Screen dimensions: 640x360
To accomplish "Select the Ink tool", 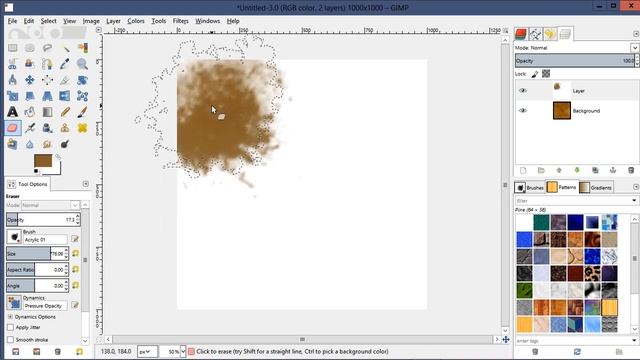I will coord(47,128).
